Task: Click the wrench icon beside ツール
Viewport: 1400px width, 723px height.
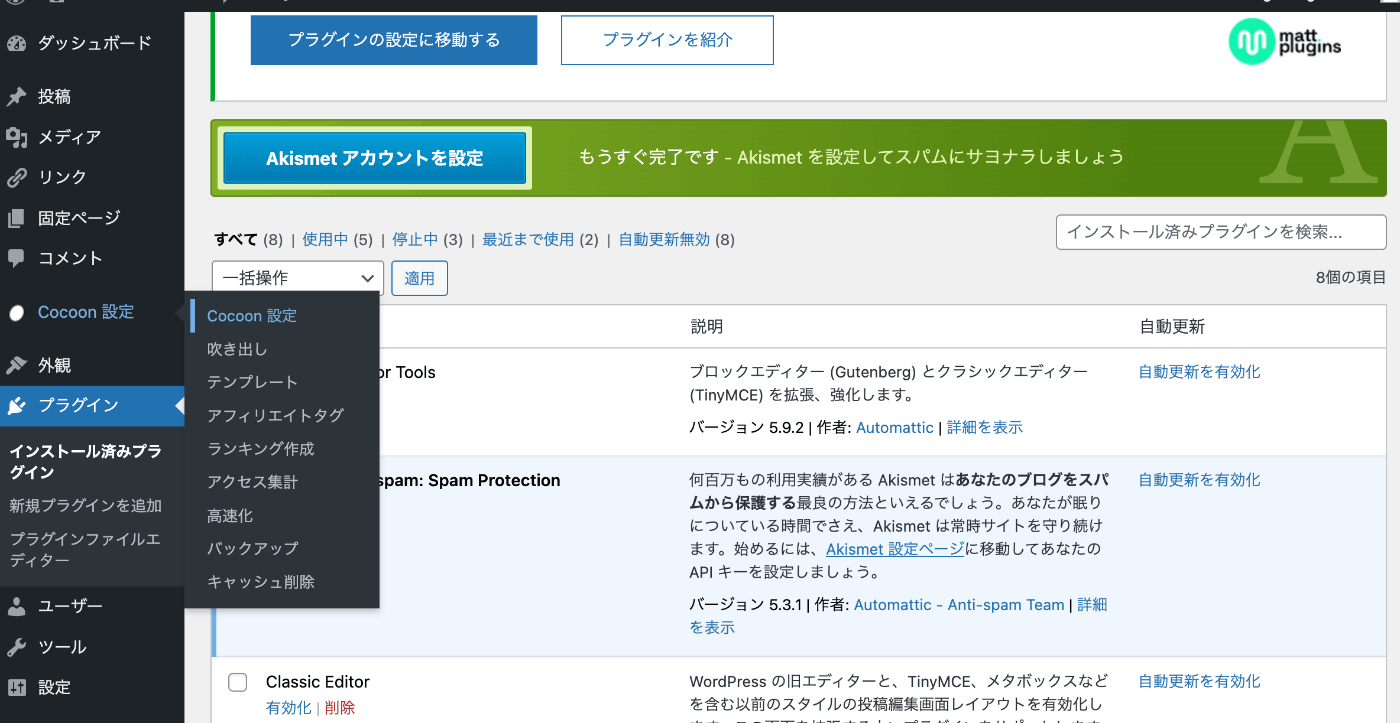Action: (16, 647)
